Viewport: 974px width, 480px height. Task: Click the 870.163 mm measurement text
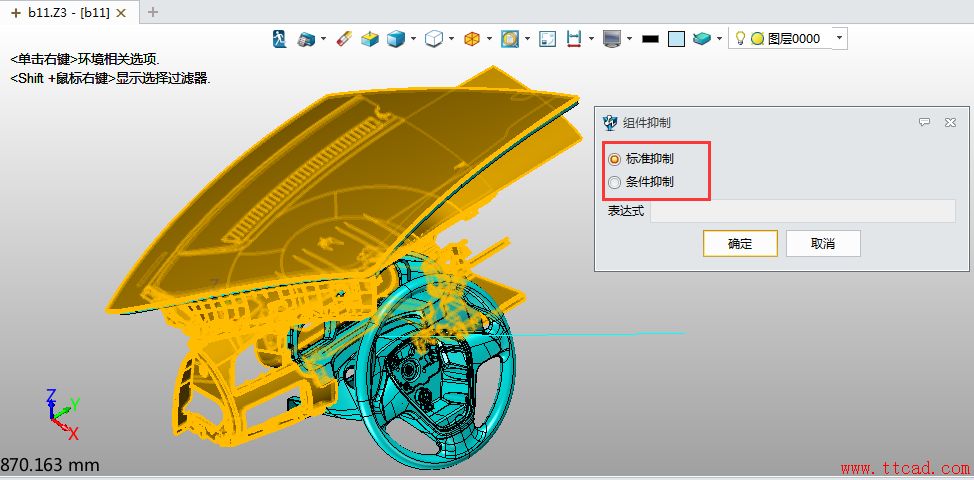click(x=50, y=464)
